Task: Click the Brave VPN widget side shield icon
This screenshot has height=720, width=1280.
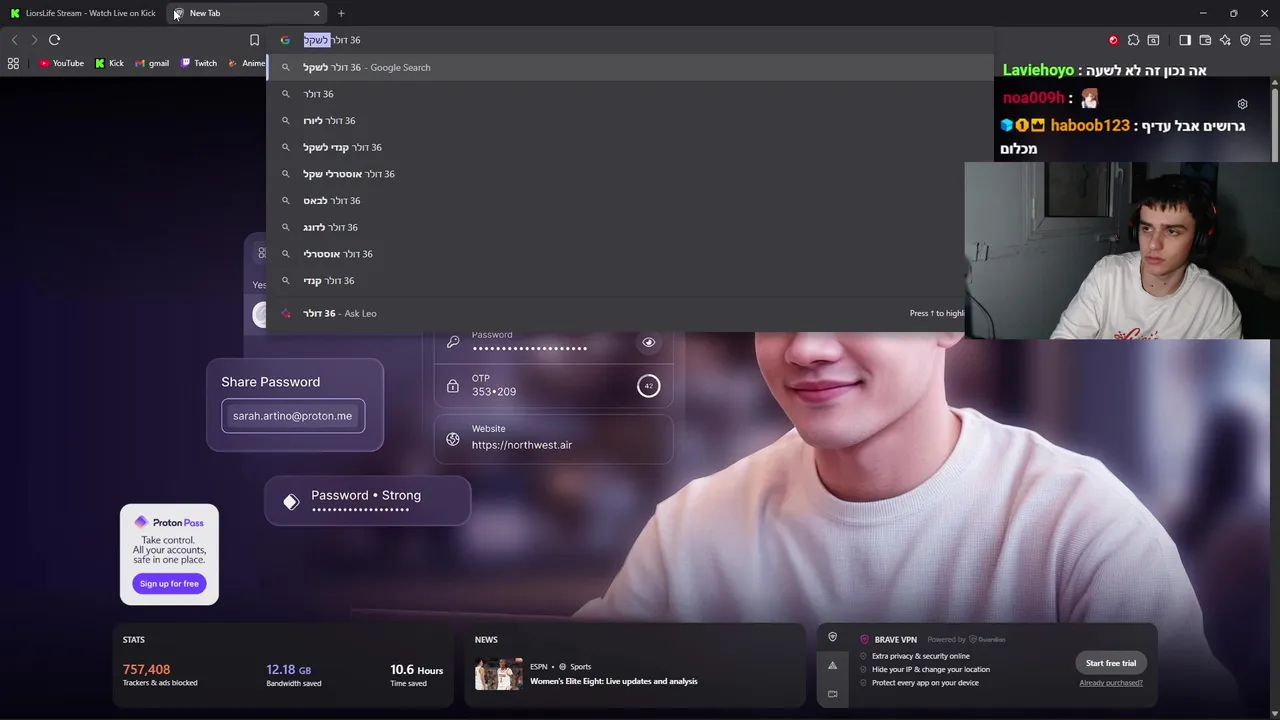Action: [832, 637]
